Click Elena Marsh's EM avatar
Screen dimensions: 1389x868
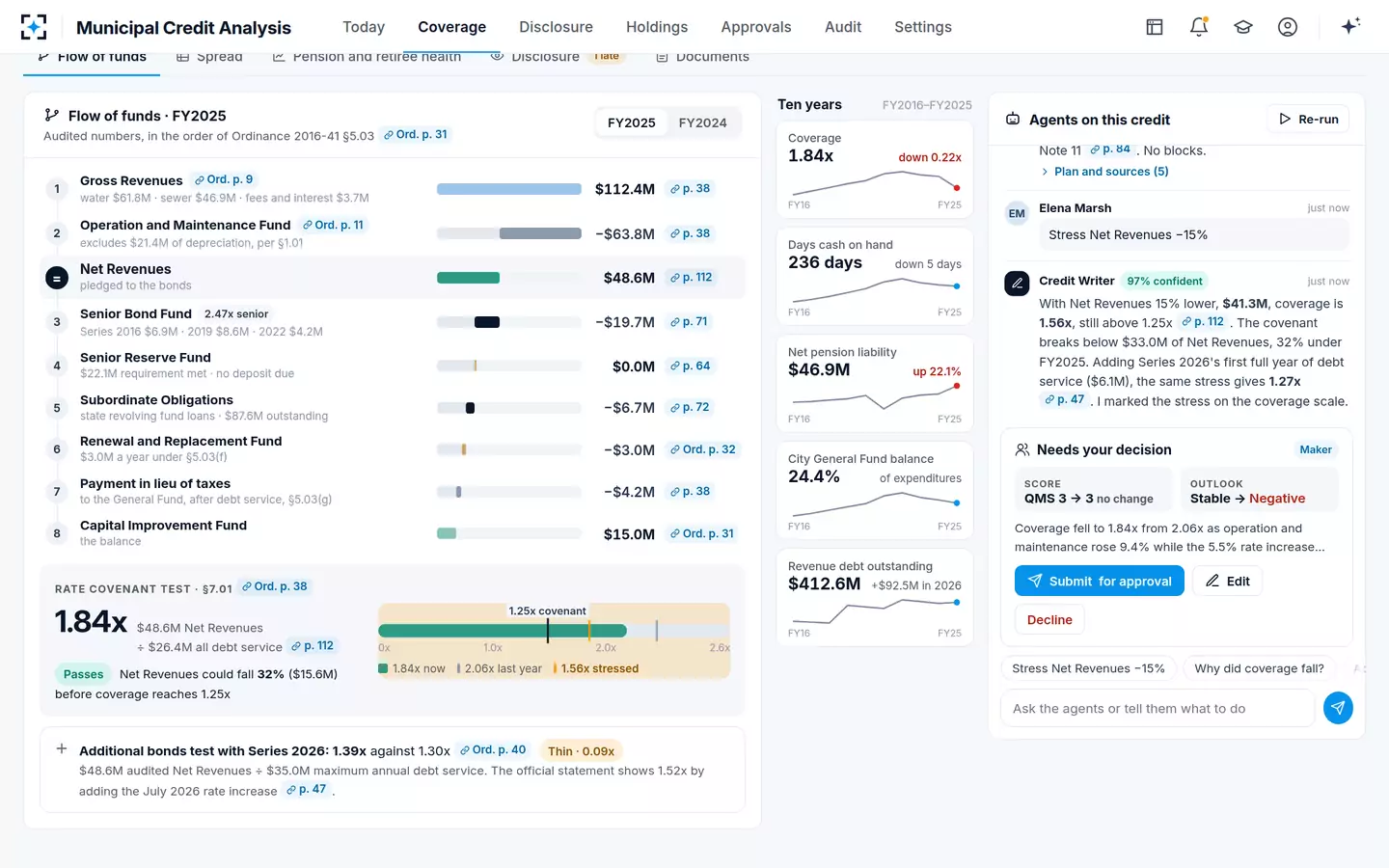(x=1017, y=213)
